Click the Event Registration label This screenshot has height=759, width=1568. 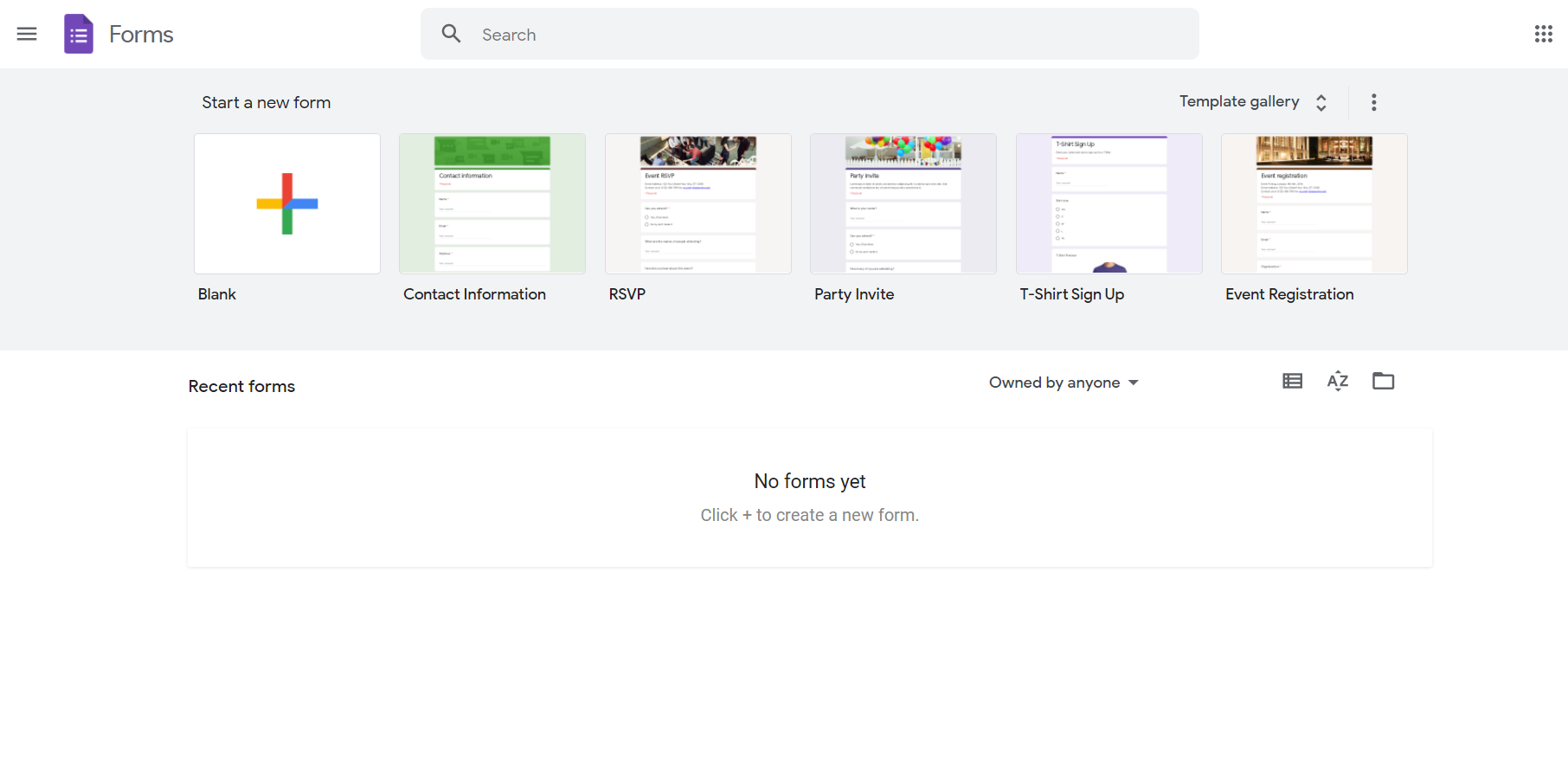pyautogui.click(x=1289, y=294)
